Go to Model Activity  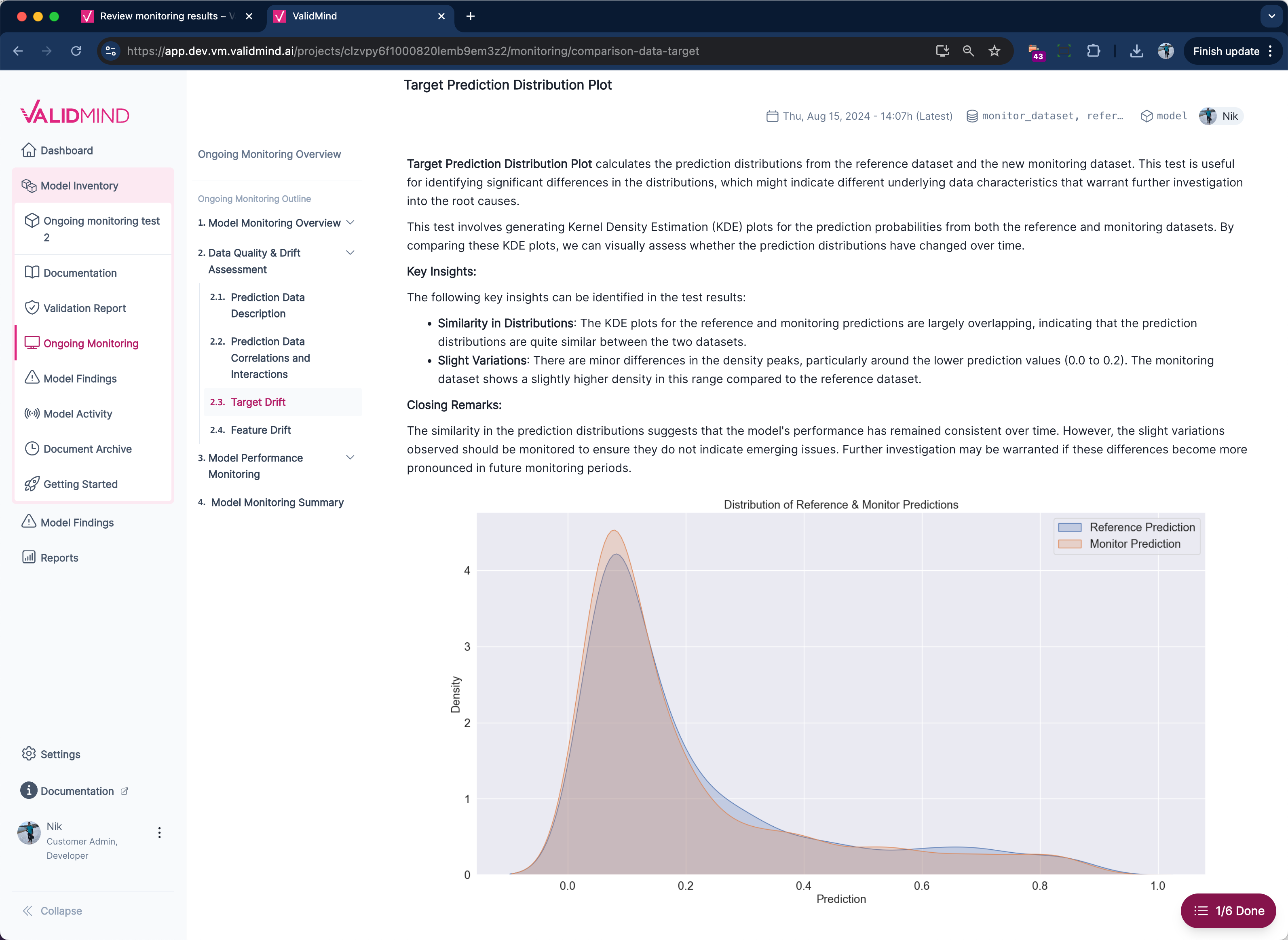point(77,413)
